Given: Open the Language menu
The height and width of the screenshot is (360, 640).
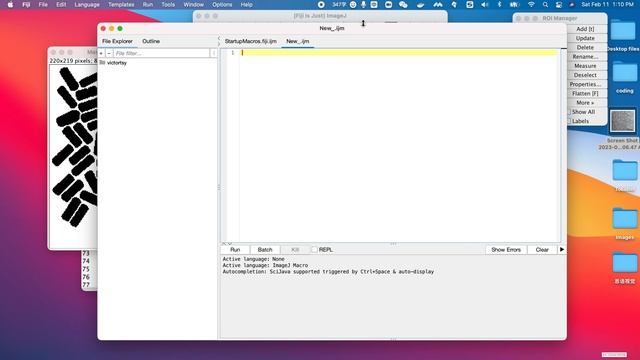Looking at the screenshot, I should pos(87,5).
